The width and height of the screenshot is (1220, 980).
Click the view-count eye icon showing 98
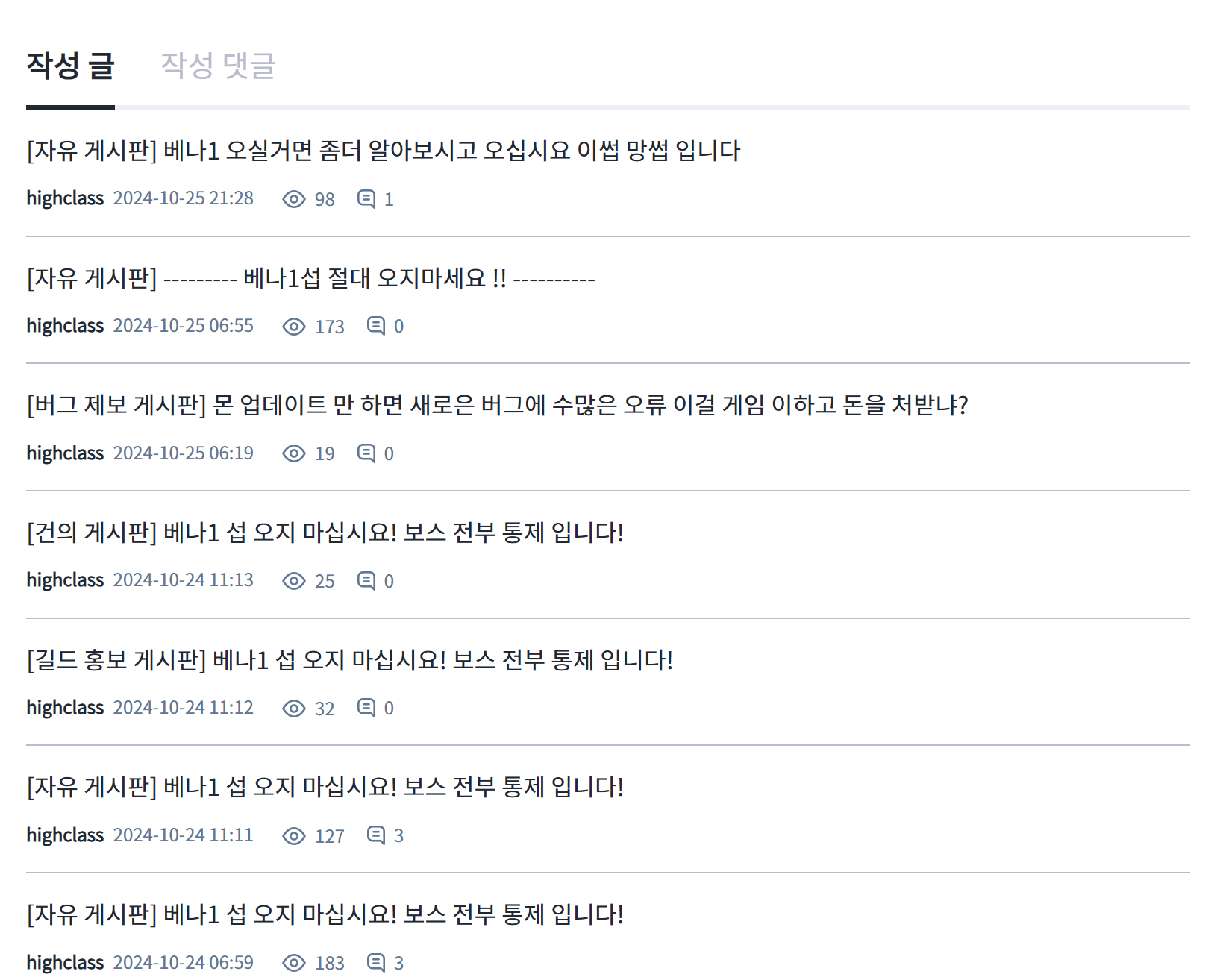(x=294, y=199)
